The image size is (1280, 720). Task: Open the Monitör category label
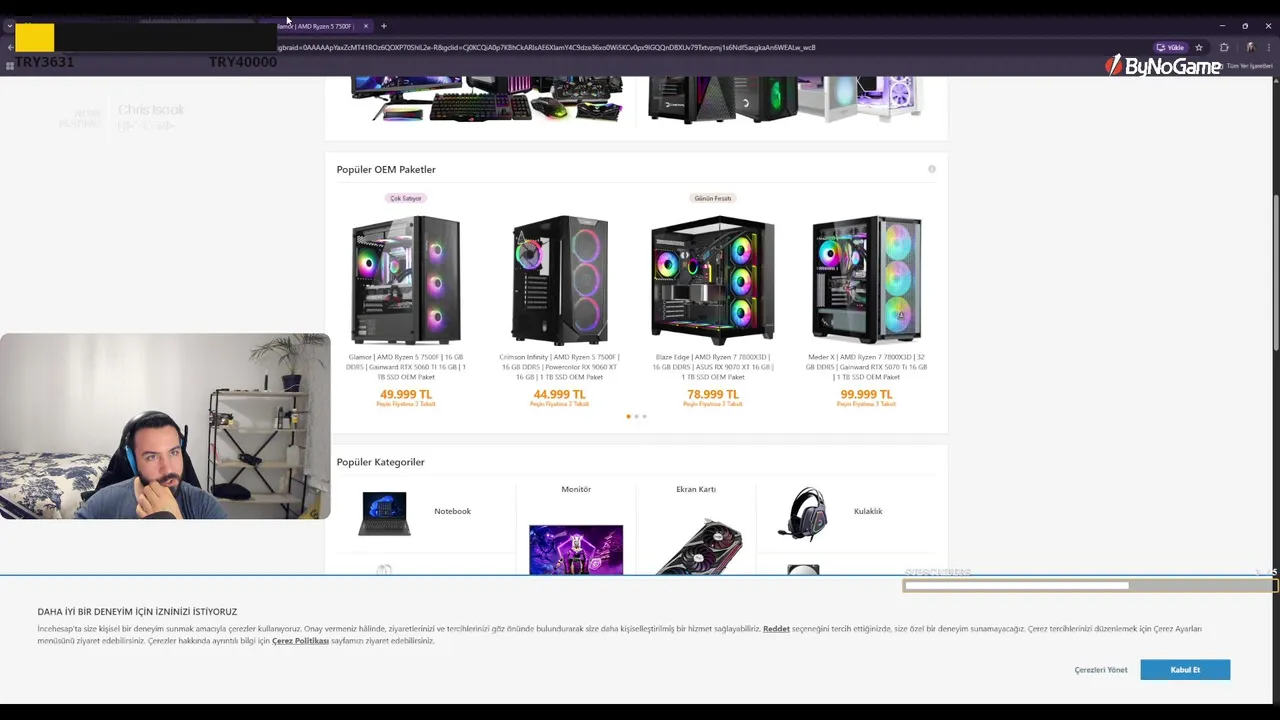click(x=576, y=489)
